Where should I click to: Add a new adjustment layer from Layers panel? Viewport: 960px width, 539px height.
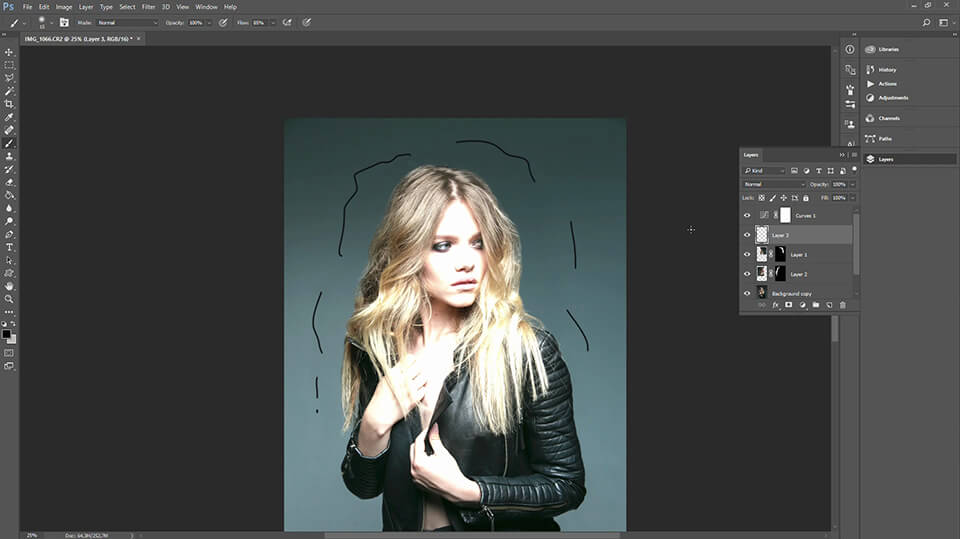tap(802, 305)
